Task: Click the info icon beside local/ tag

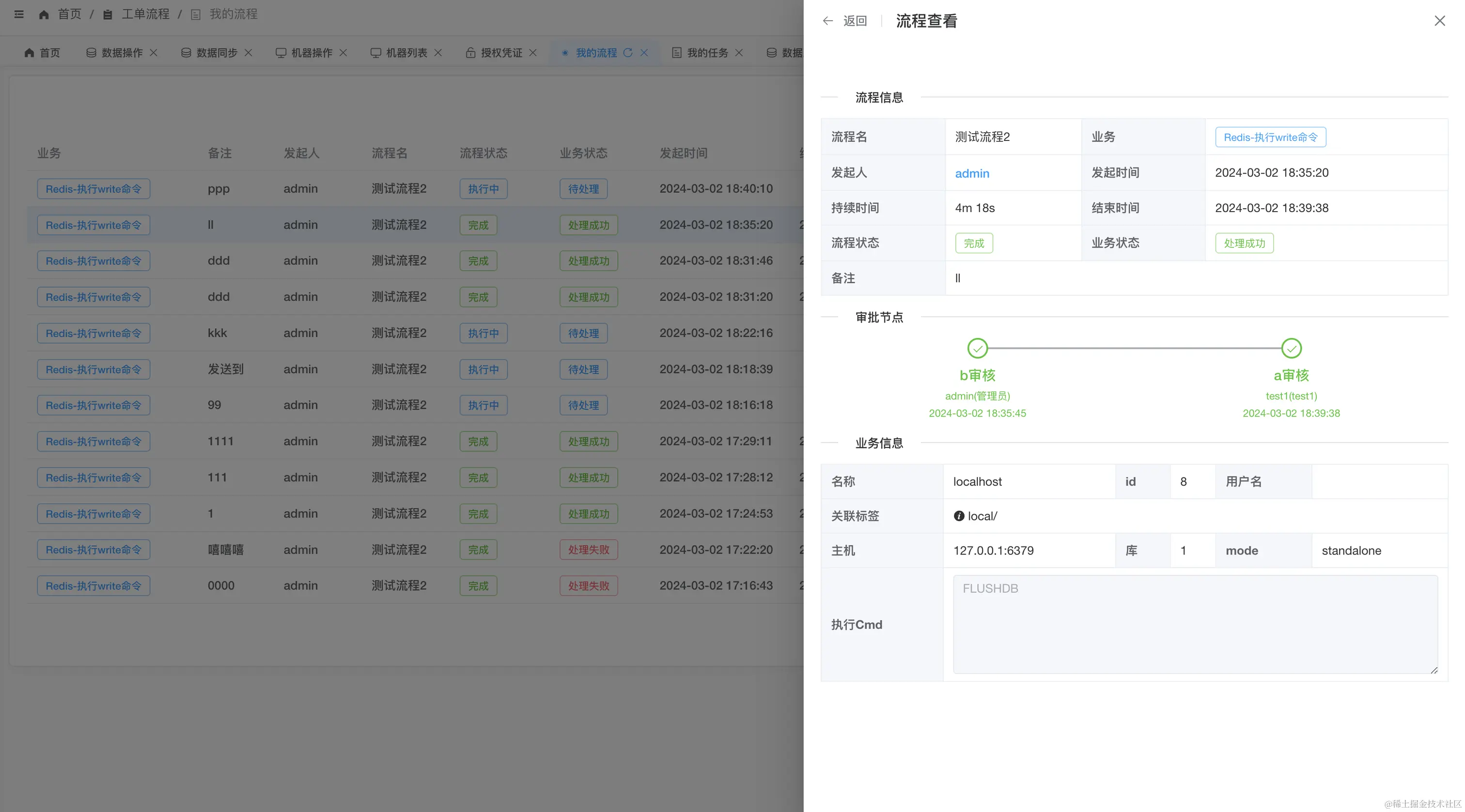Action: click(x=959, y=516)
